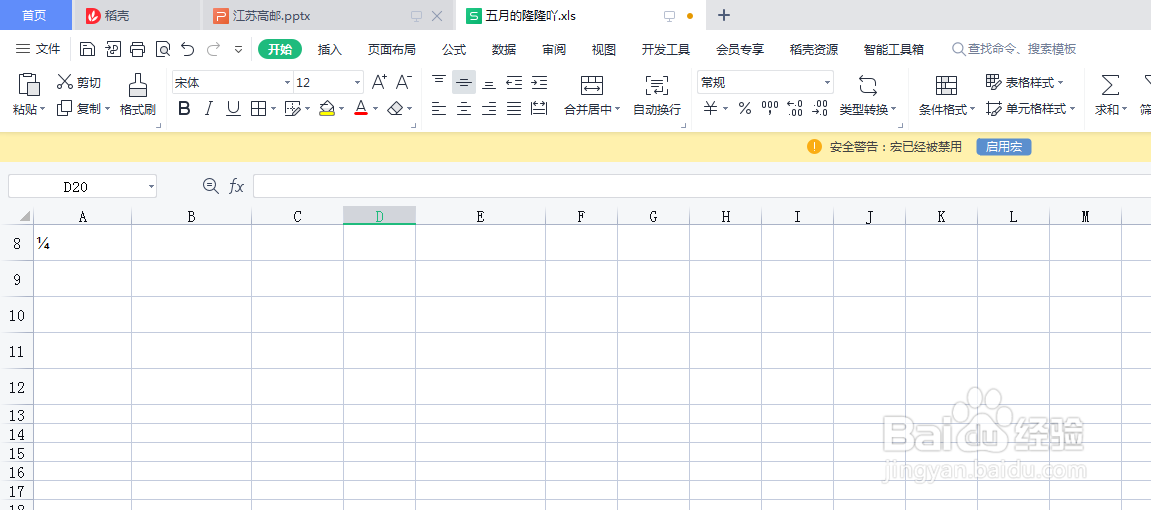
Task: Expand the Name Box dropdown D20
Action: pos(151,187)
